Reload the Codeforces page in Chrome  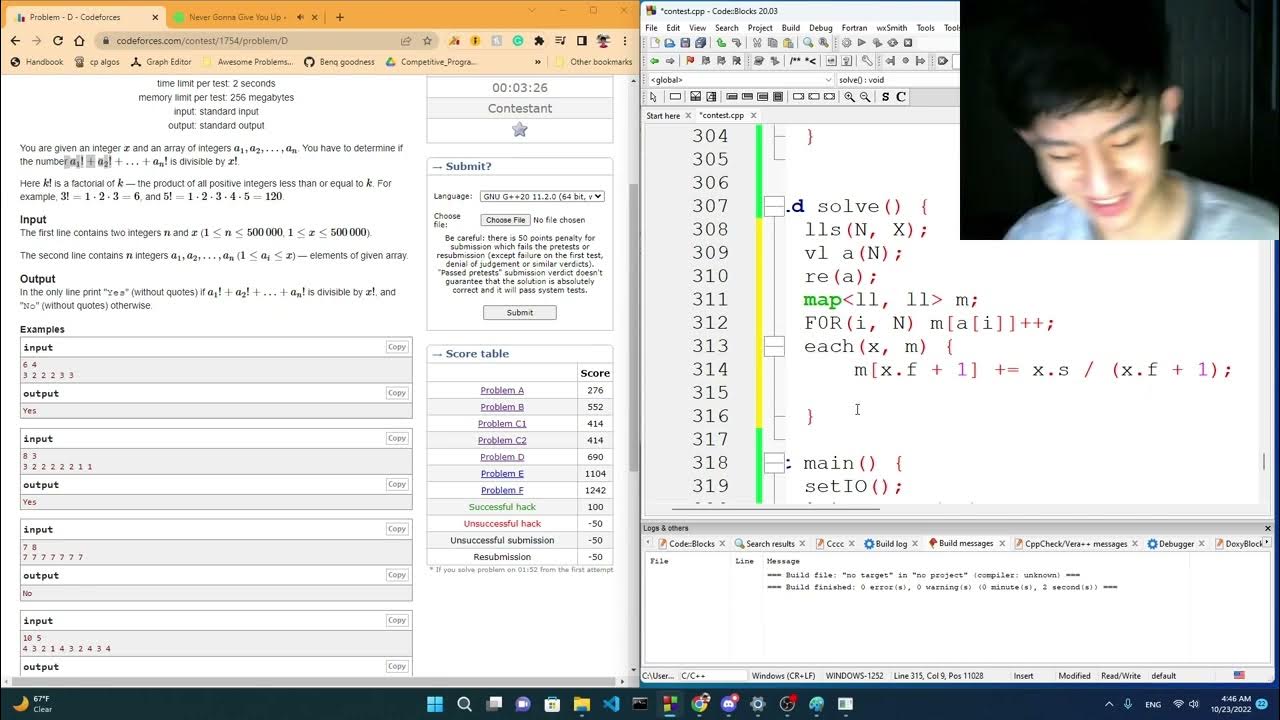coord(58,41)
